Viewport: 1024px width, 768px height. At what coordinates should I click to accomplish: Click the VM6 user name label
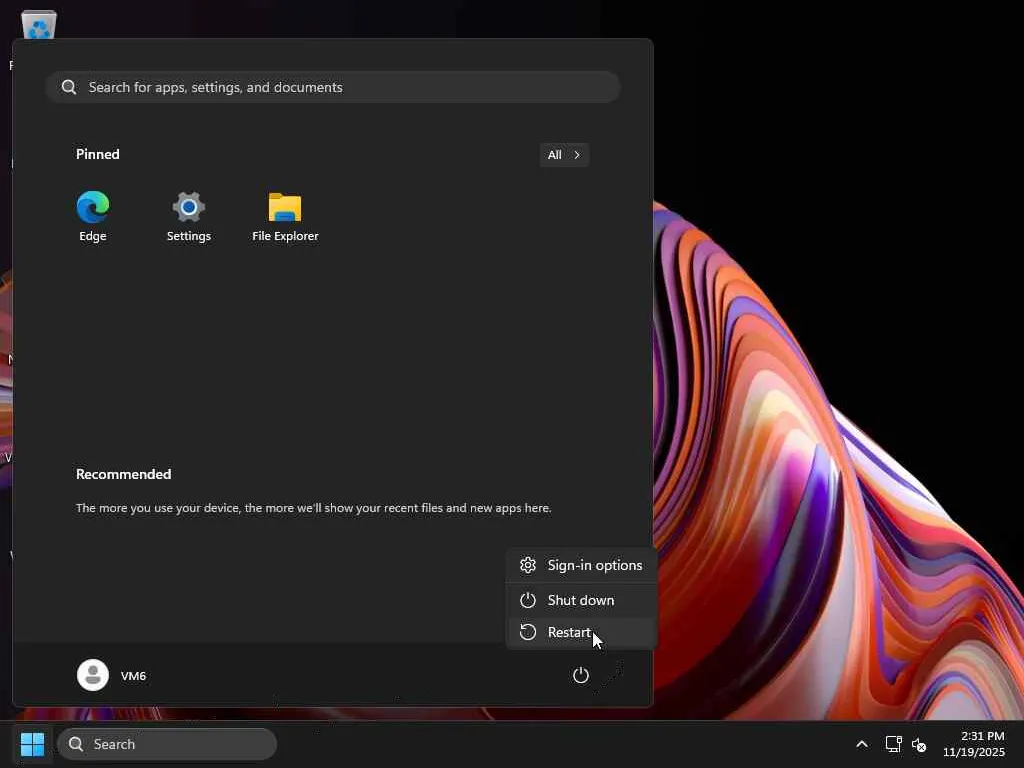click(133, 676)
